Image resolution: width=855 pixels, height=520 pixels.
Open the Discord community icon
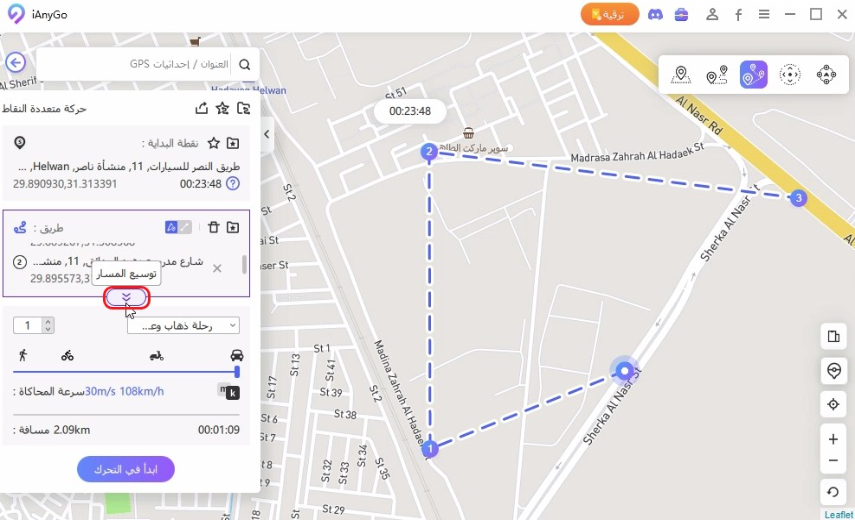pyautogui.click(x=655, y=14)
